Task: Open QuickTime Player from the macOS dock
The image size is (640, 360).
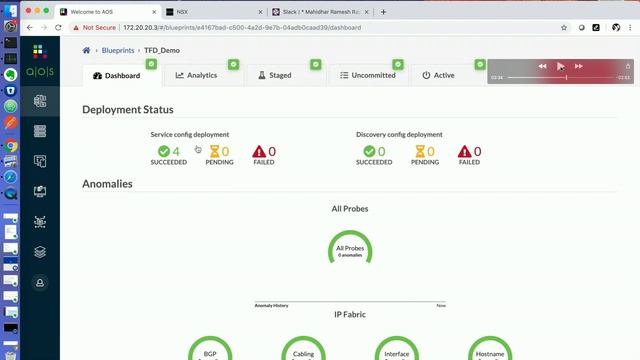Action: click(x=11, y=193)
